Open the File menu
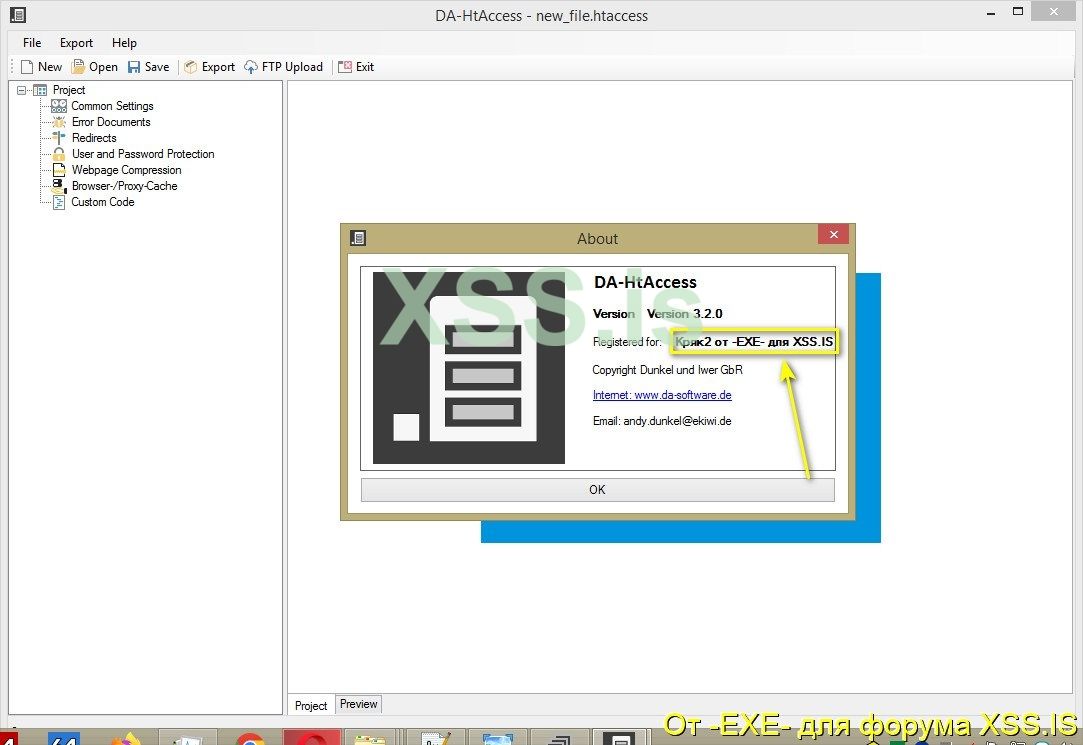The width and height of the screenshot is (1083, 745). (x=32, y=43)
